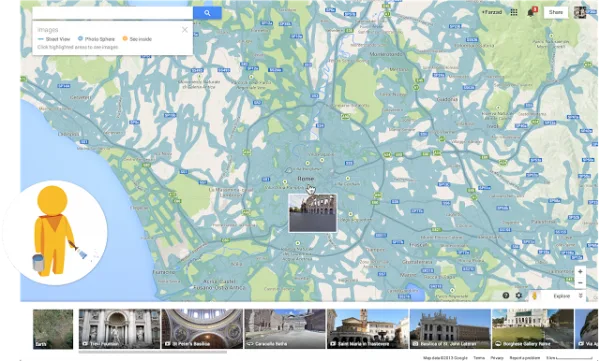Screen dimensions: 600x361
Task: Open the Caracalla Baths street view
Action: click(x=285, y=329)
